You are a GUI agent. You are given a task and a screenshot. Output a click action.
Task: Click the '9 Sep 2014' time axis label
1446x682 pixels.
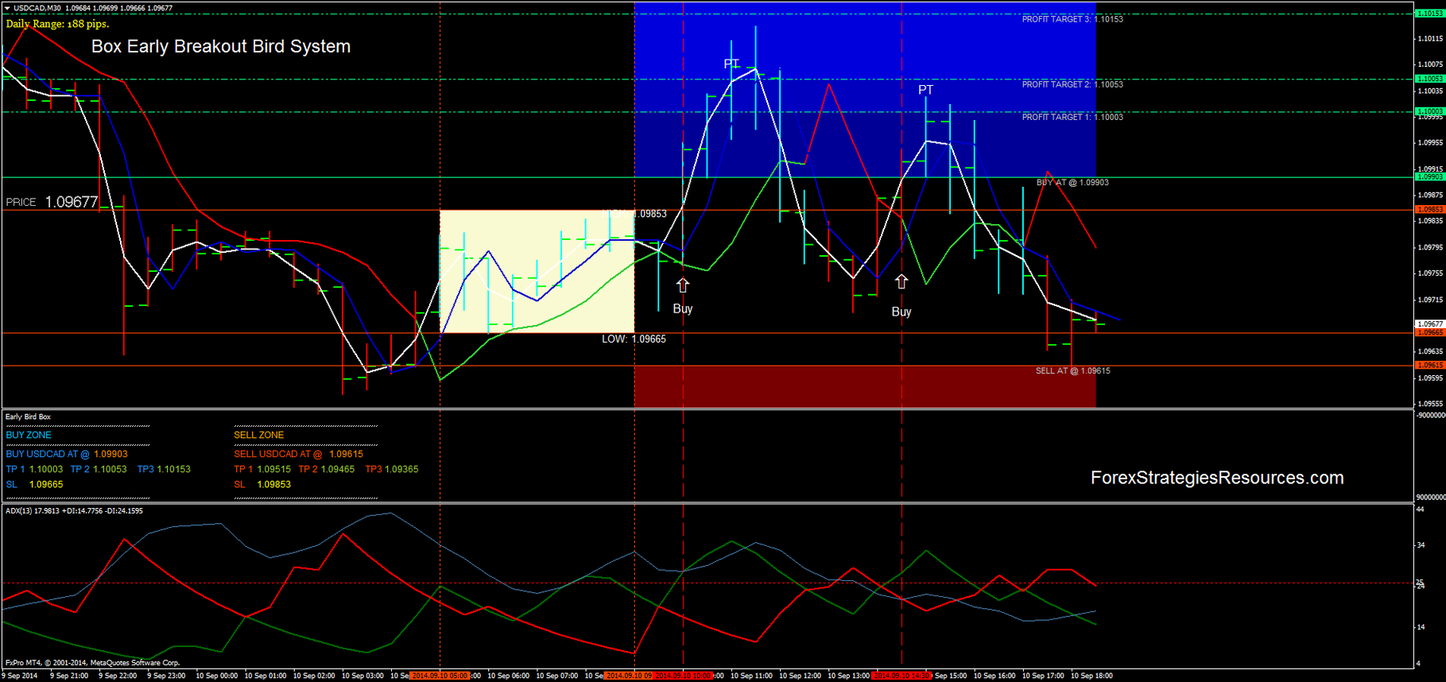click(21, 676)
